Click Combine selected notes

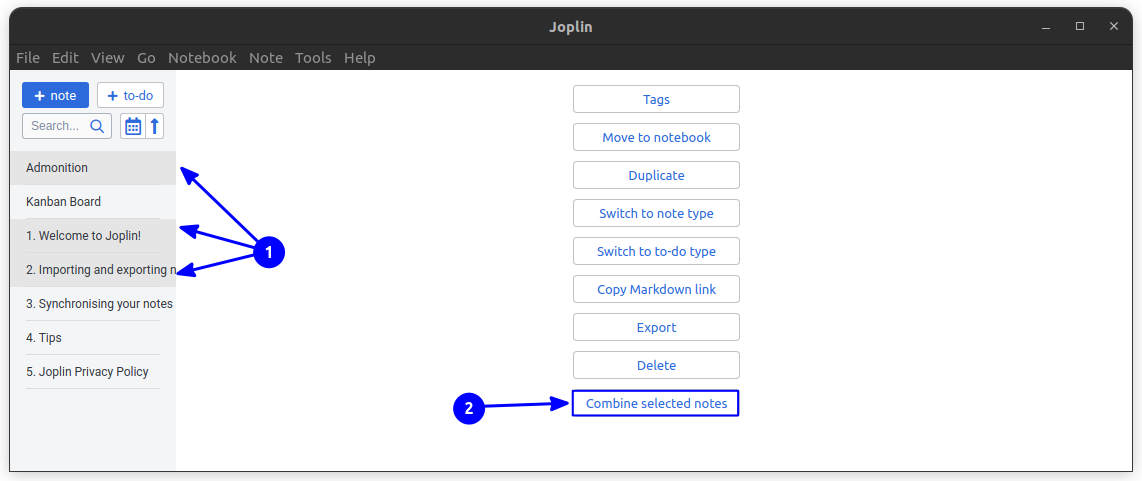(655, 403)
